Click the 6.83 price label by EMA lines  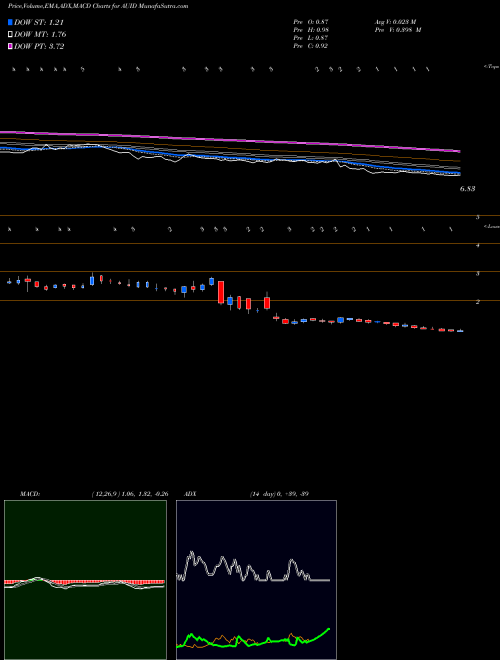467,189
